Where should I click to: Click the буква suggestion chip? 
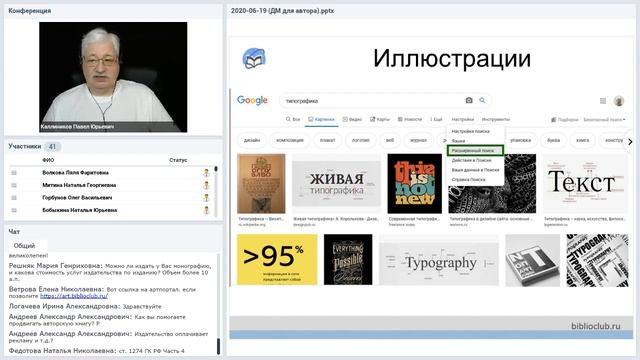pos(553,140)
